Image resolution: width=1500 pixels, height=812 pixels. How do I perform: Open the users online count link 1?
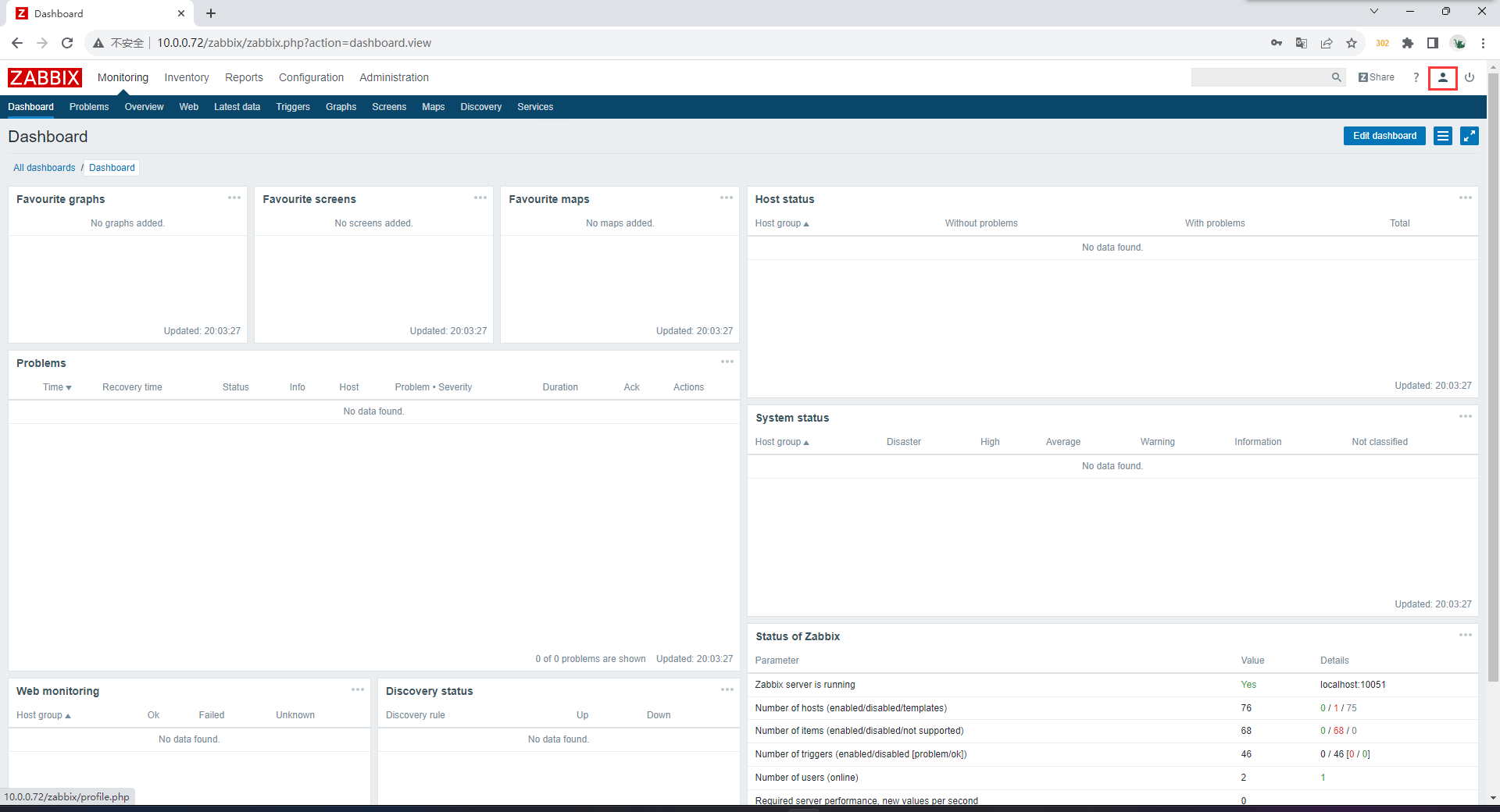tap(1323, 778)
